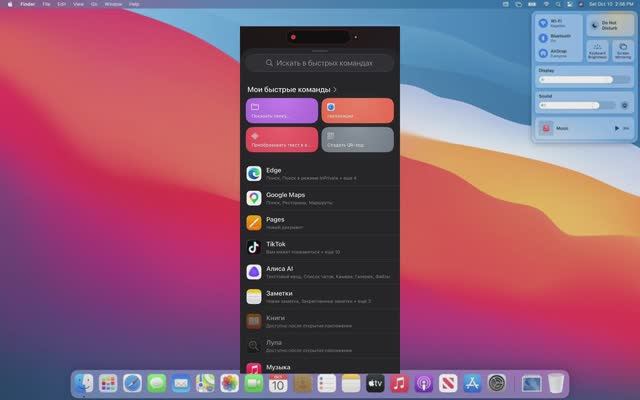This screenshot has height=400, width=640.
Task: Toggle Bluetooth in Control Center
Action: [543, 38]
